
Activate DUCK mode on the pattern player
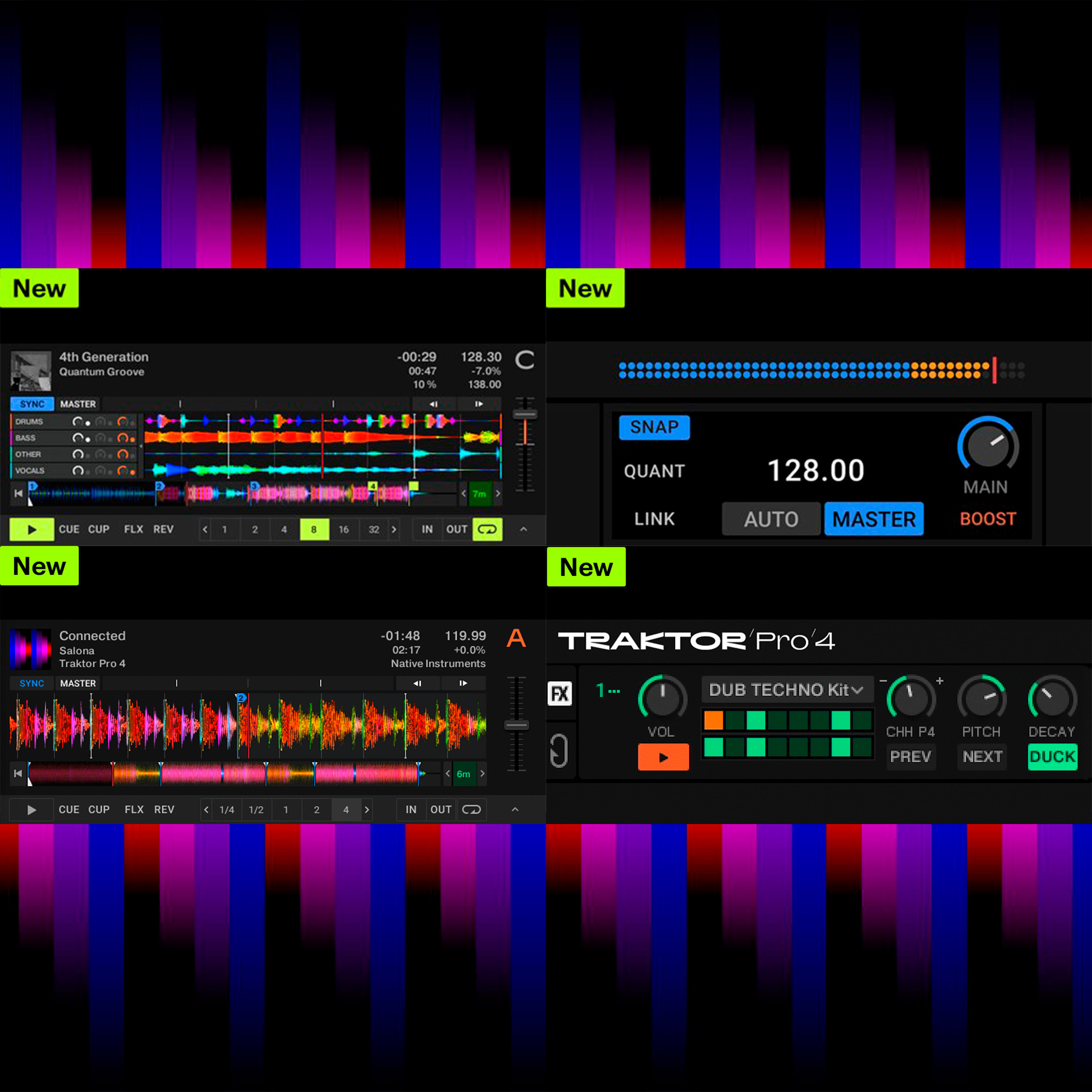click(x=1052, y=757)
